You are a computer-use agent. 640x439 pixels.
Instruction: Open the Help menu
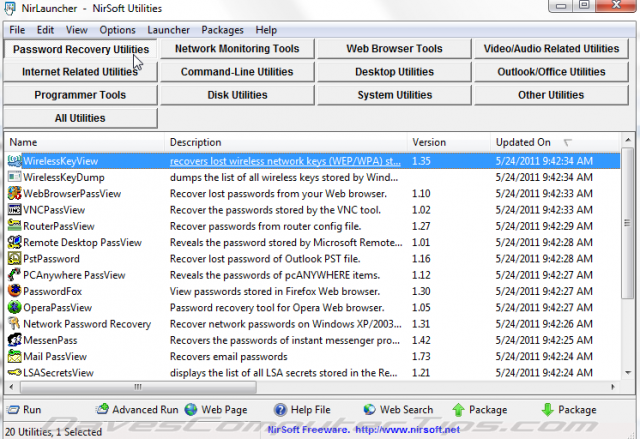(x=266, y=30)
